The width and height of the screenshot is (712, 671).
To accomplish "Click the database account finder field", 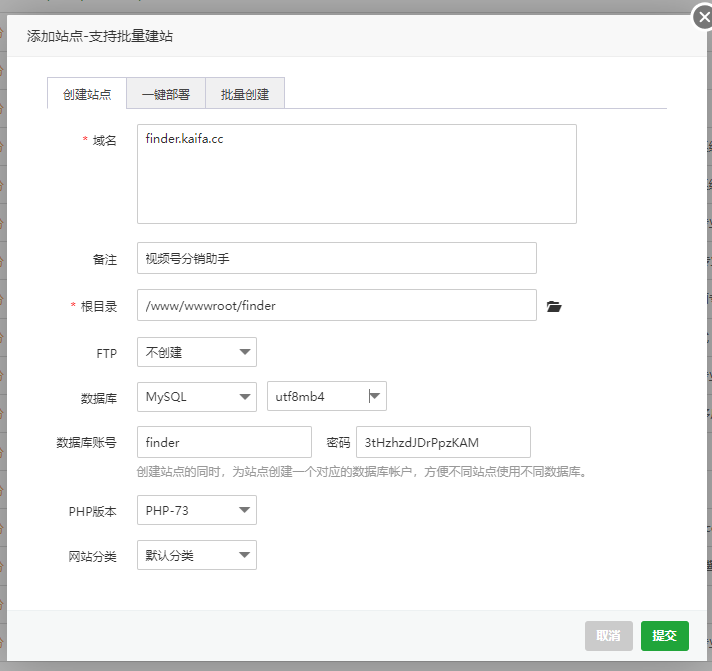I will click(224, 442).
